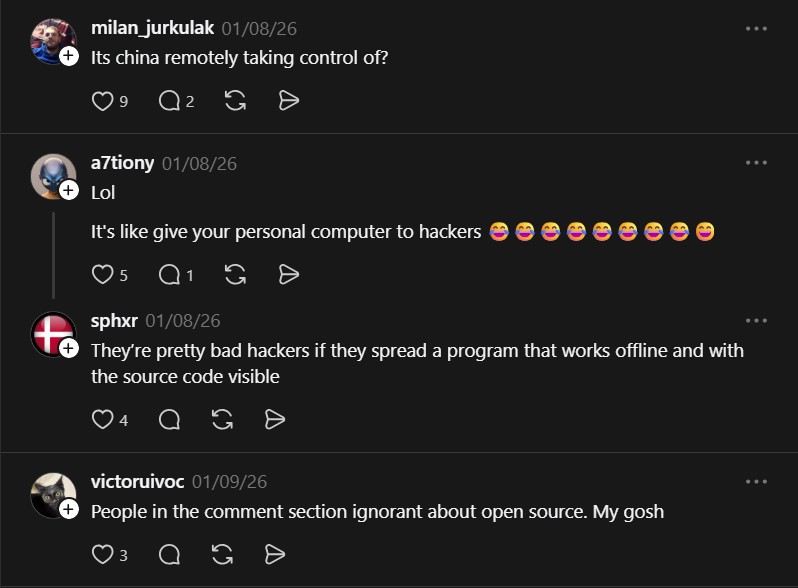
Task: Visit sphxr's profile via username link
Action: coord(114,321)
